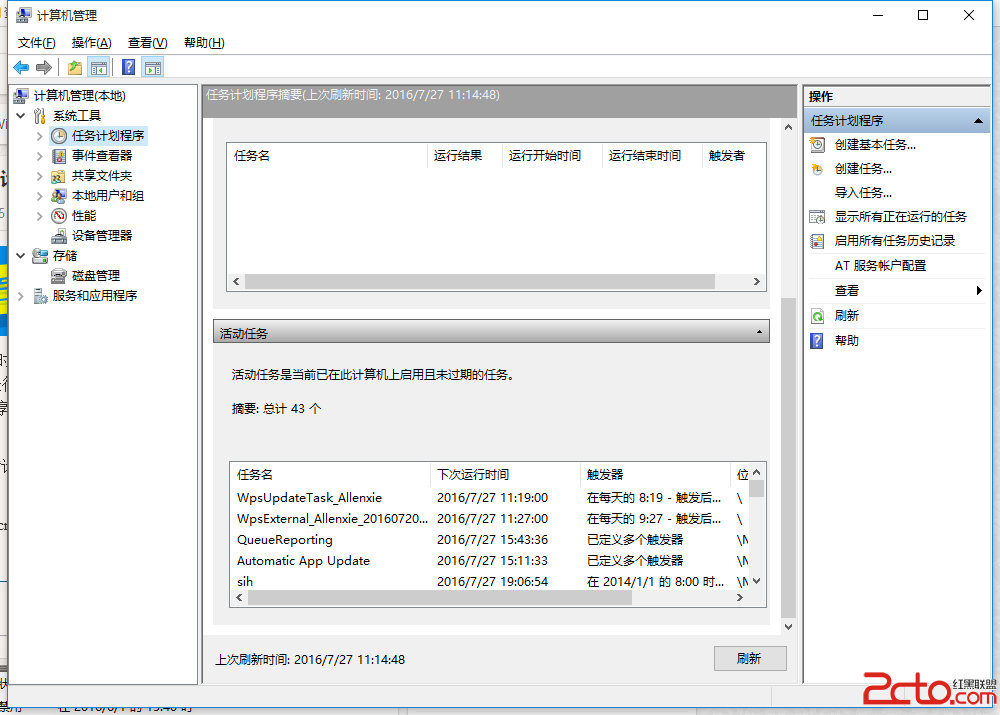1000x715 pixels.
Task: Click the 启用所有任务历史记录 icon
Action: (817, 240)
